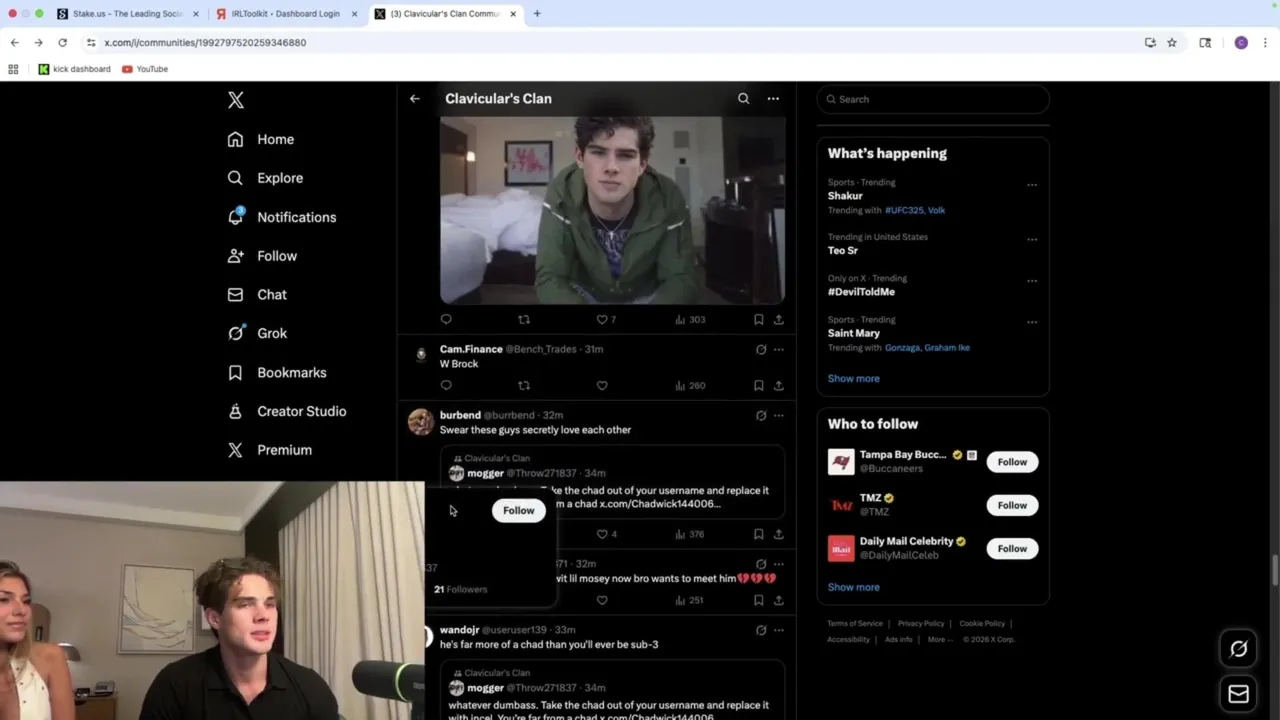Open more menu on wandojr post
The width and height of the screenshot is (1280, 720).
[x=778, y=631]
